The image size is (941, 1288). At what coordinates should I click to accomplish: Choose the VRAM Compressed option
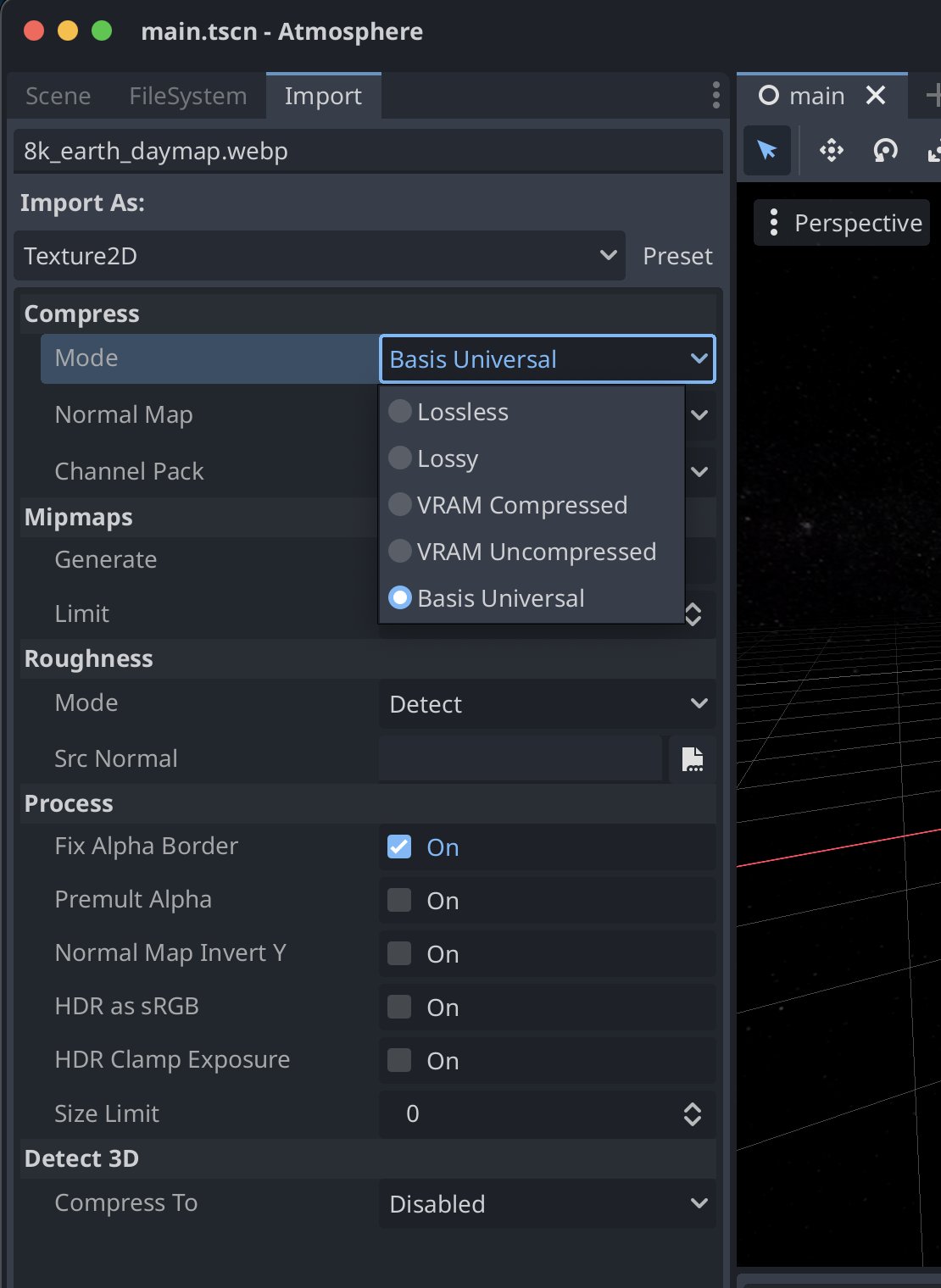coord(532,505)
